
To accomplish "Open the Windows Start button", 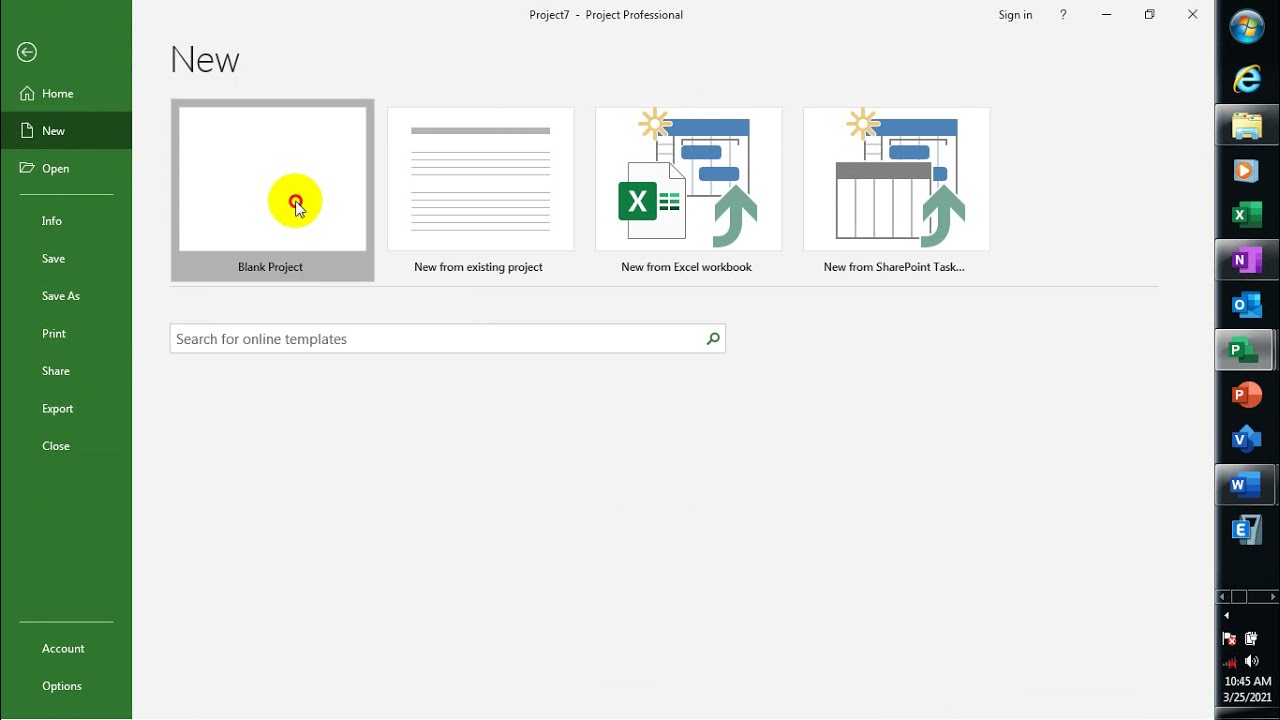I will click(1247, 28).
